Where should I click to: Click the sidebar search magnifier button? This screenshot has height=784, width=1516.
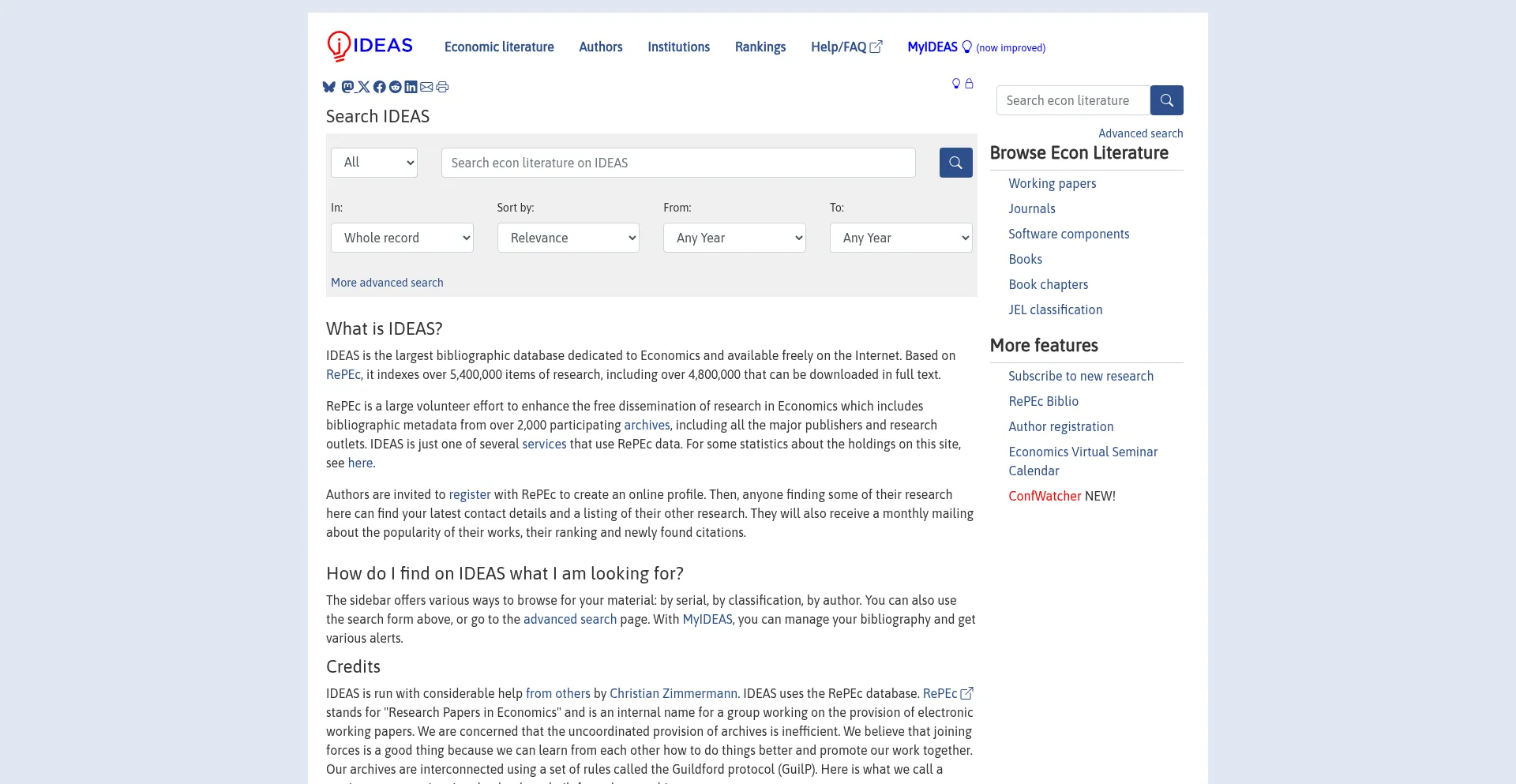point(1167,100)
